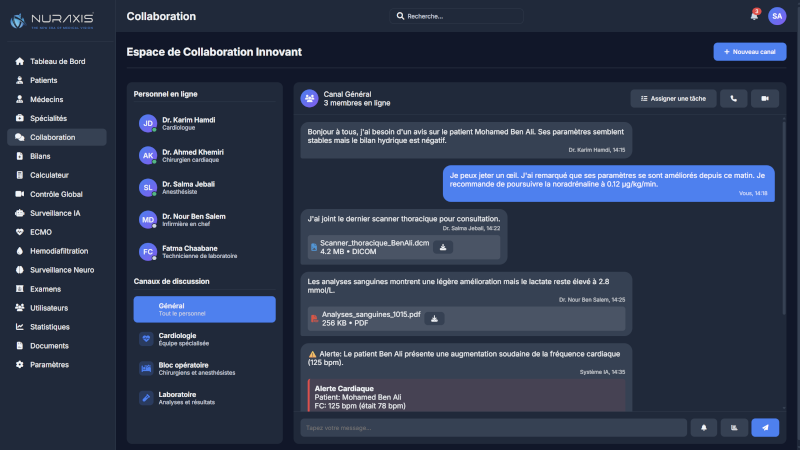Start a video call in Canal Général
Screen dimensions: 800x450
[x=765, y=98]
